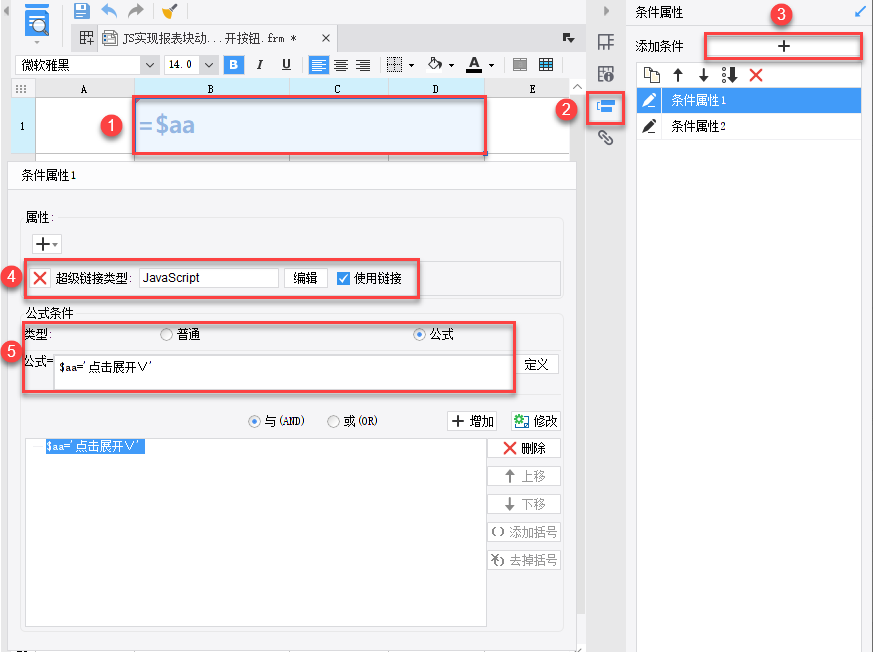The image size is (873, 652).
Task: Click 添加括号 button
Action: click(524, 532)
